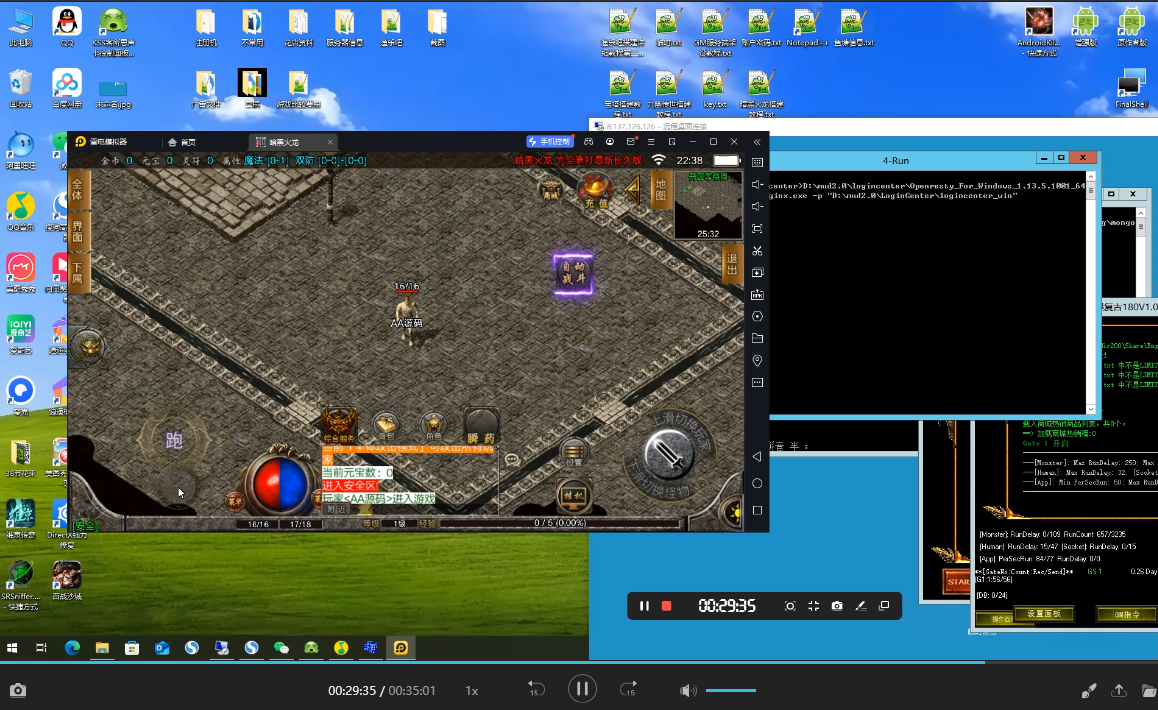Screen dimensions: 1158x710
Task: Click the emulator fullscreen icon
Action: 757,228
